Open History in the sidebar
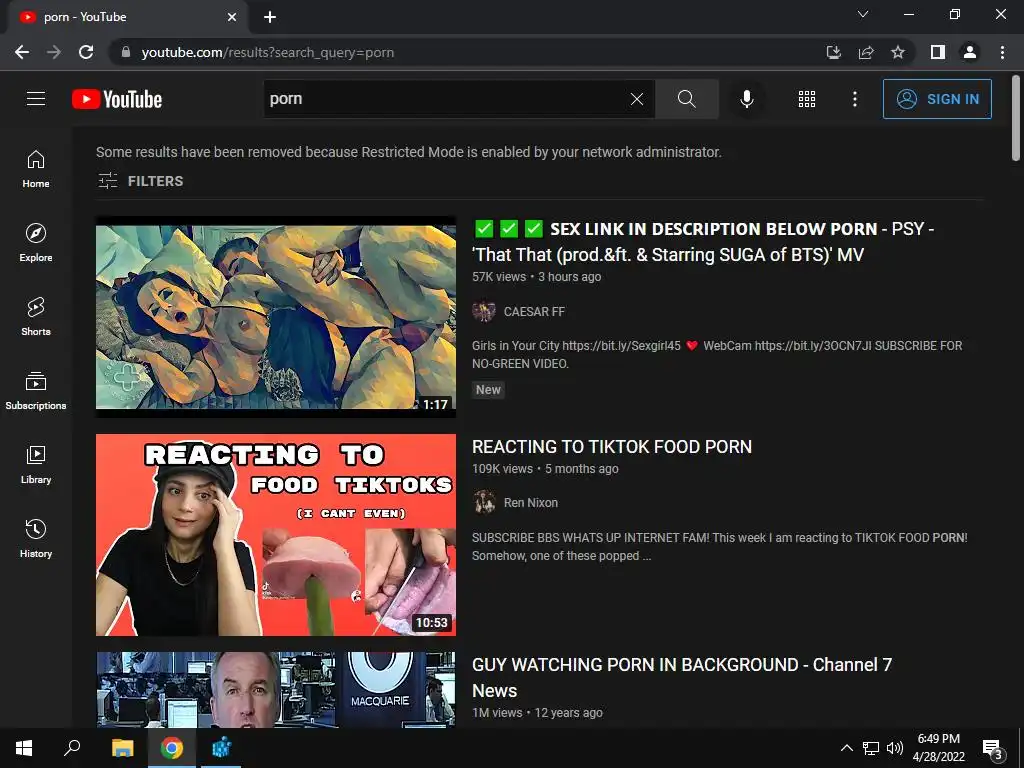 [36, 538]
